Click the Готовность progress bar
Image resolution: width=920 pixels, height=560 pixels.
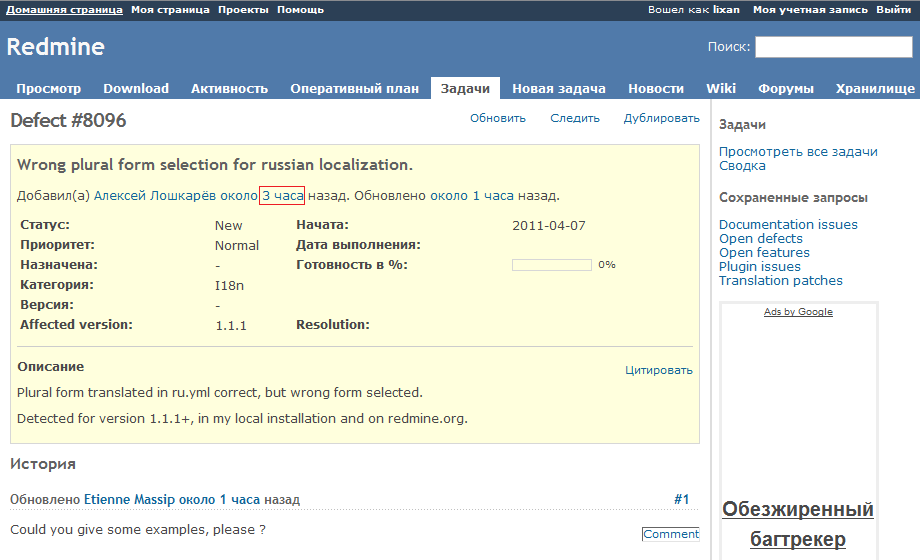tap(552, 265)
